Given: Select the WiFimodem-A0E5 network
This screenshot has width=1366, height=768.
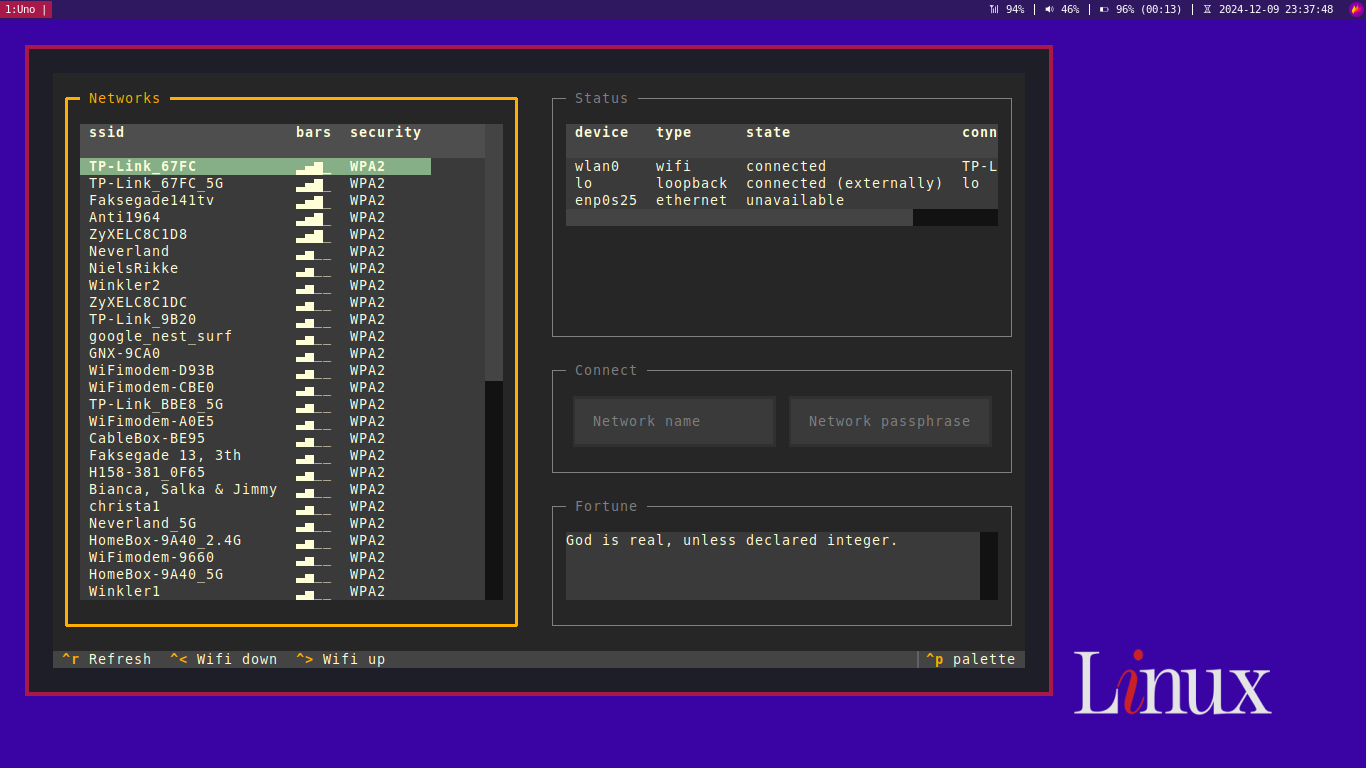Looking at the screenshot, I should click(x=255, y=421).
